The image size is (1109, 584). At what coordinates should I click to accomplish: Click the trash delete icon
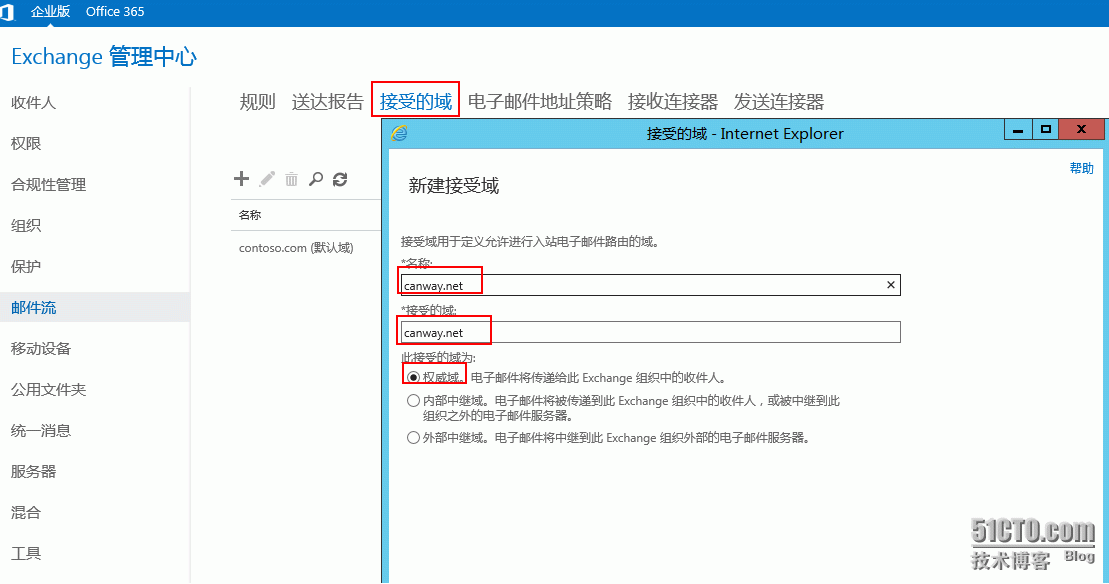point(291,180)
